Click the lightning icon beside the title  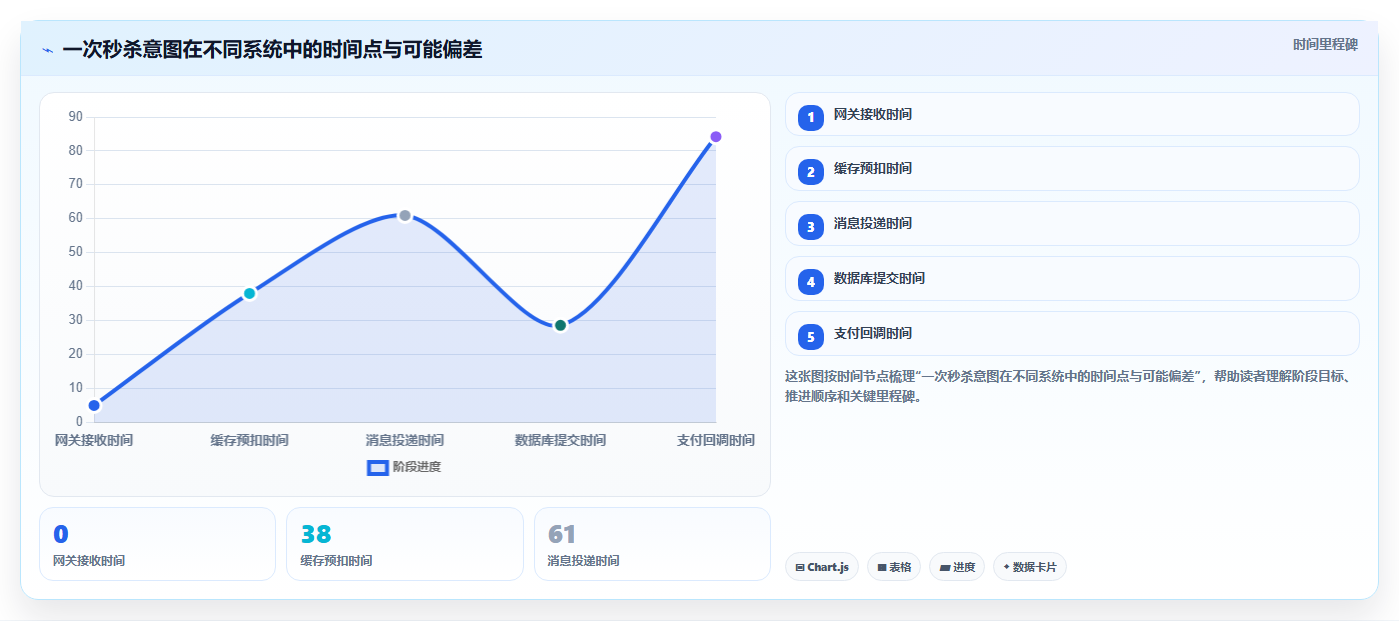47,49
